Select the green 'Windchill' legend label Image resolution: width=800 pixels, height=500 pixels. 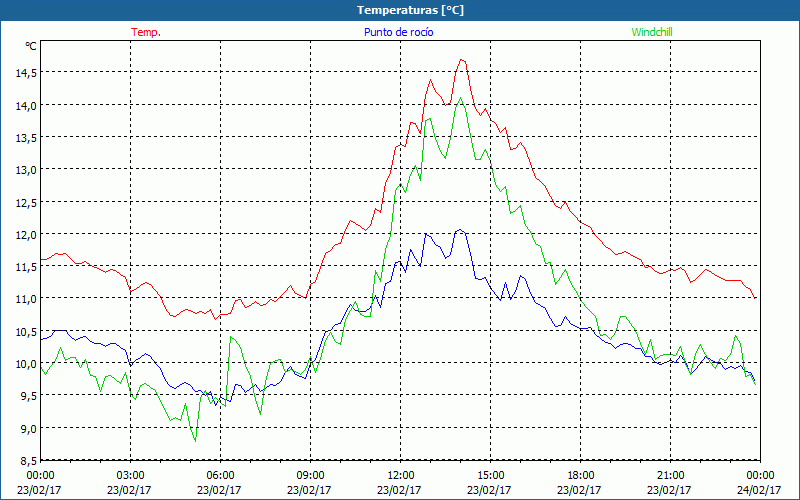652,32
